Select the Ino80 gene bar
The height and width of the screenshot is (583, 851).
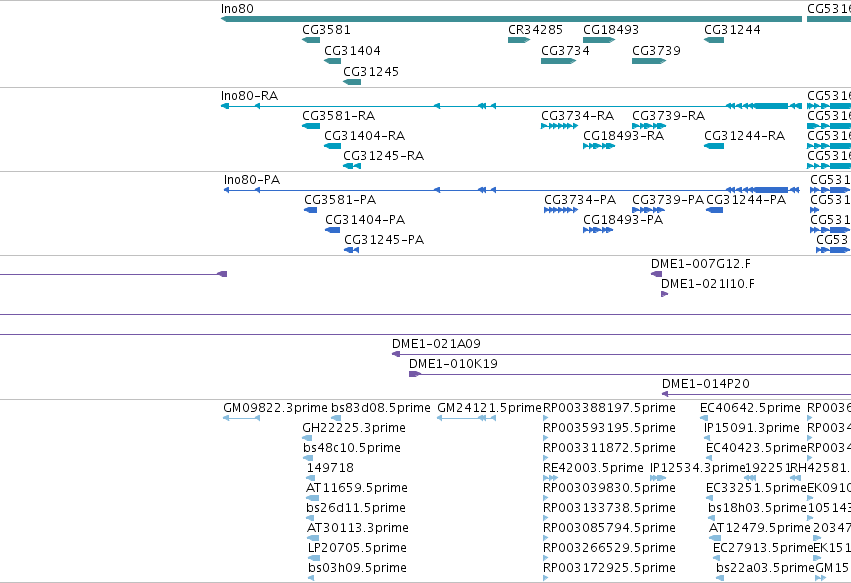511,19
